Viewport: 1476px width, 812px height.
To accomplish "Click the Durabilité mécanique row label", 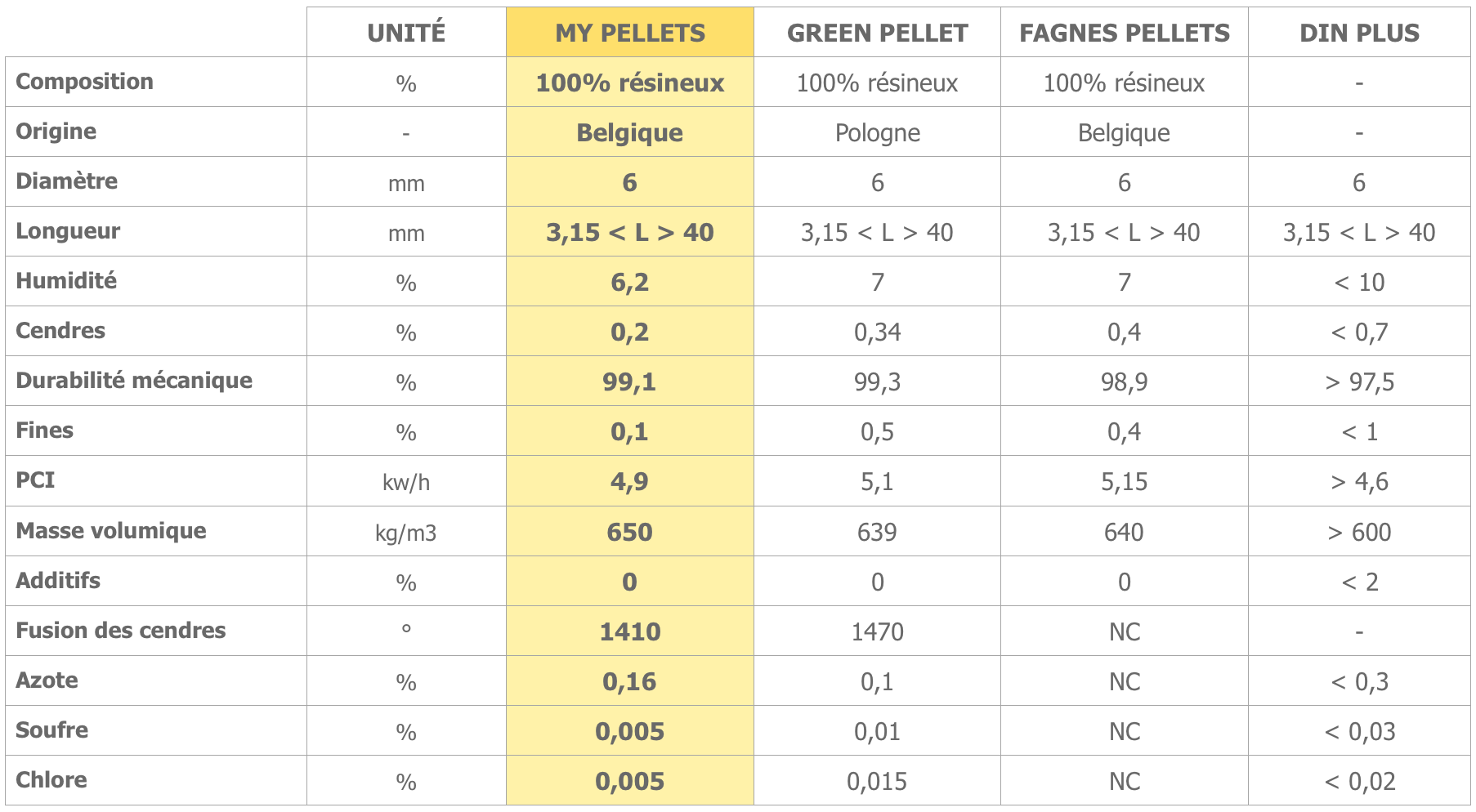I will tap(134, 381).
